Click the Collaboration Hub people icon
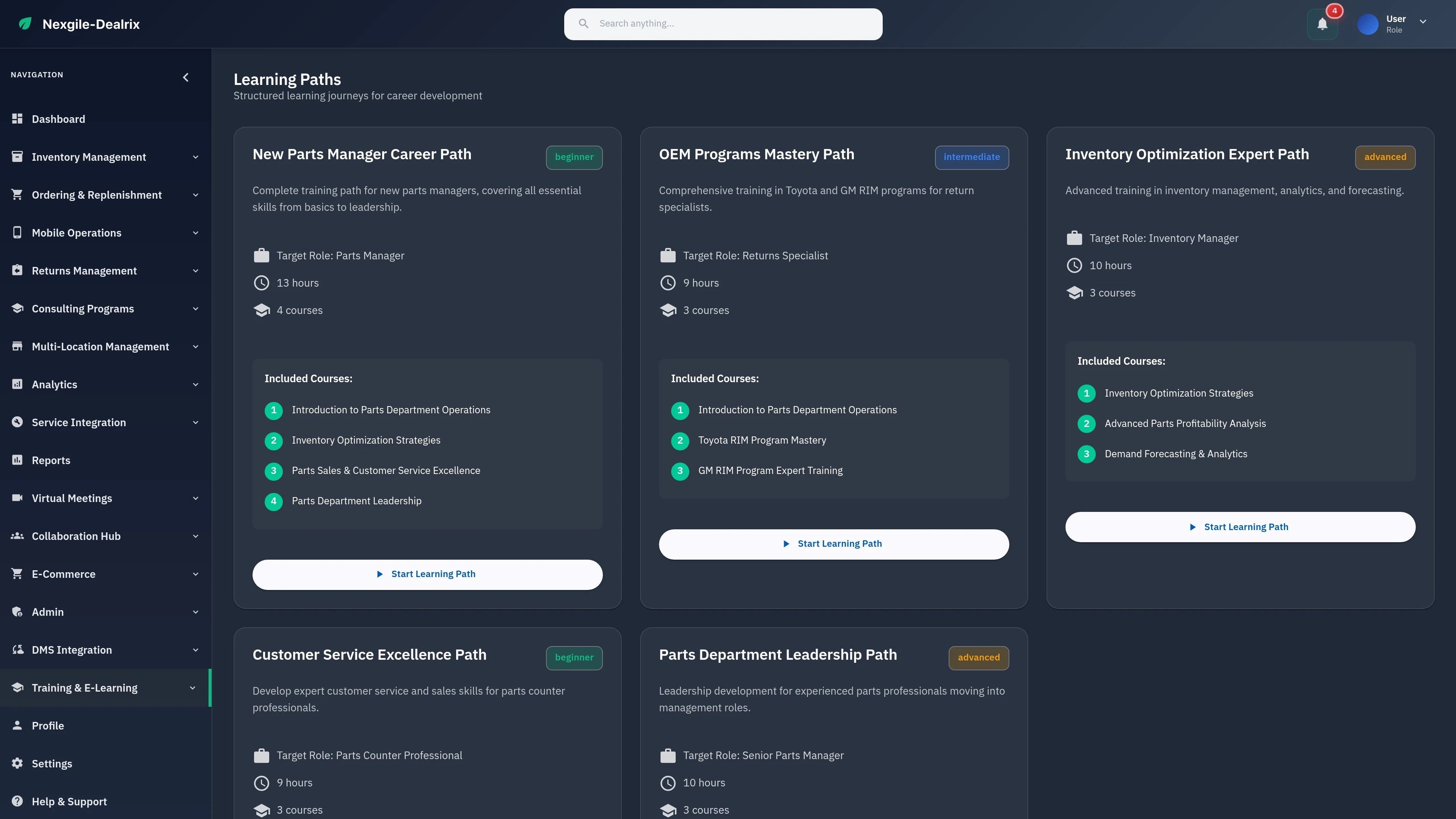The image size is (1456, 819). [x=17, y=536]
